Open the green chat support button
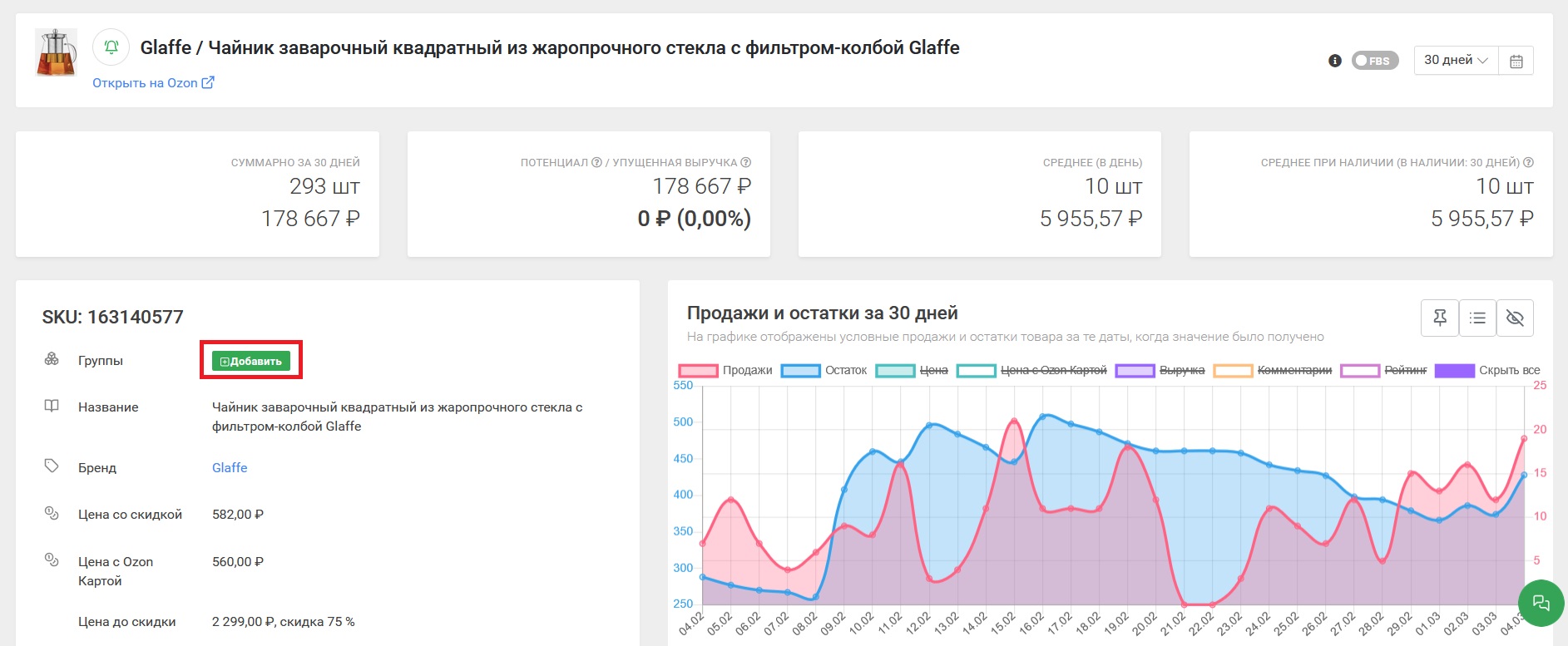The width and height of the screenshot is (1568, 646). click(1541, 603)
